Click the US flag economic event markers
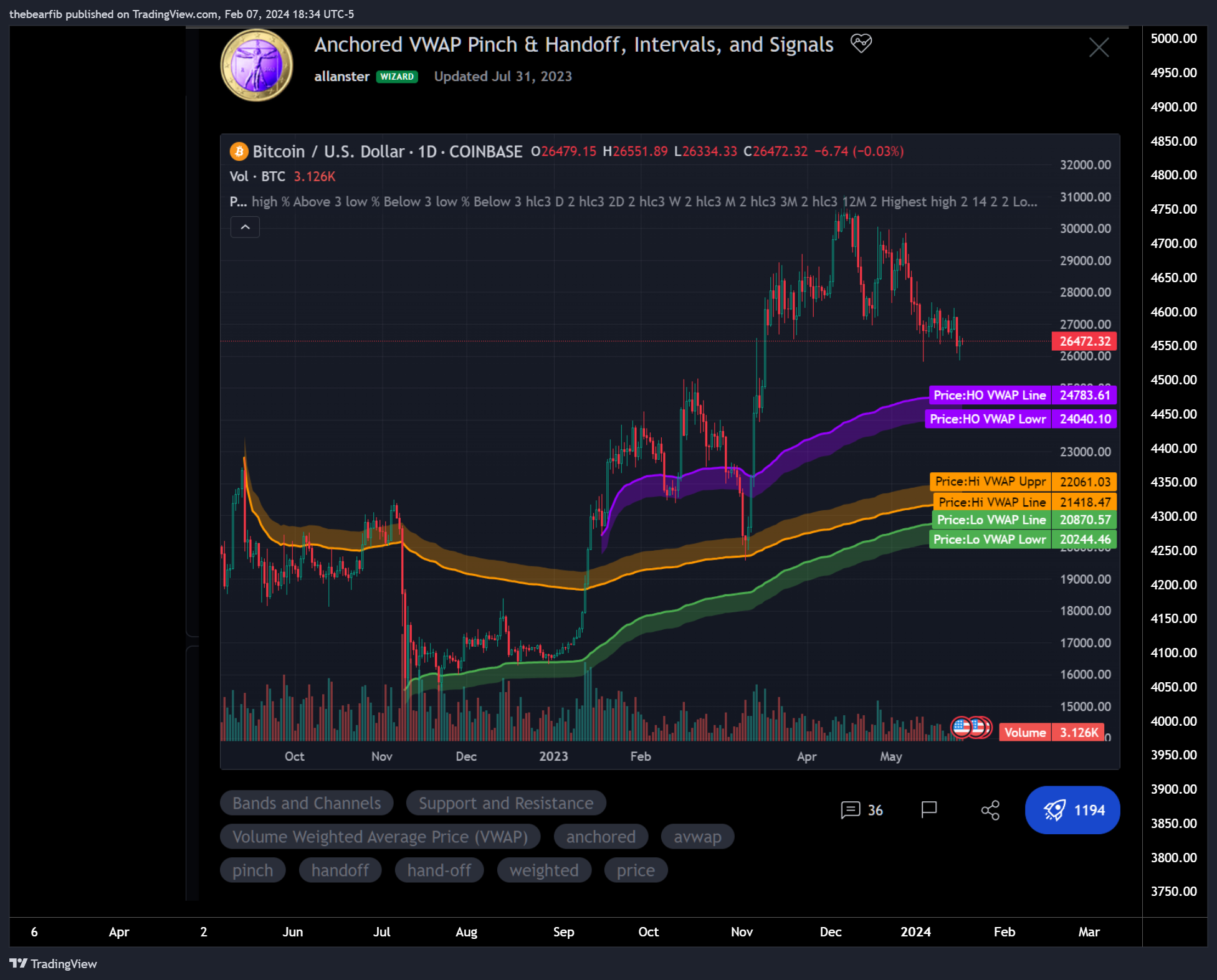Image resolution: width=1217 pixels, height=980 pixels. (x=970, y=726)
